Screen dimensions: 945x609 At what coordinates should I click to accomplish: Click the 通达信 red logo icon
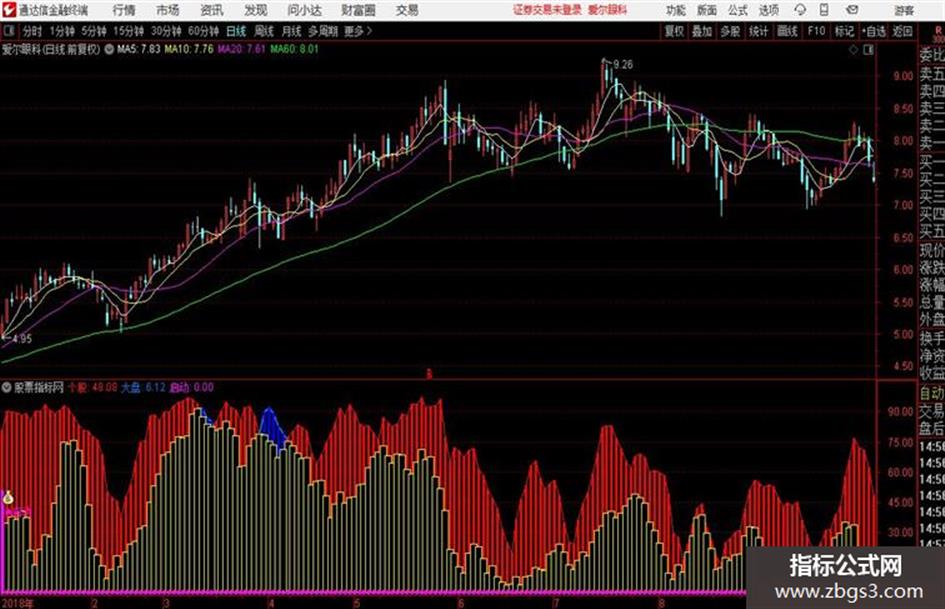(8, 10)
